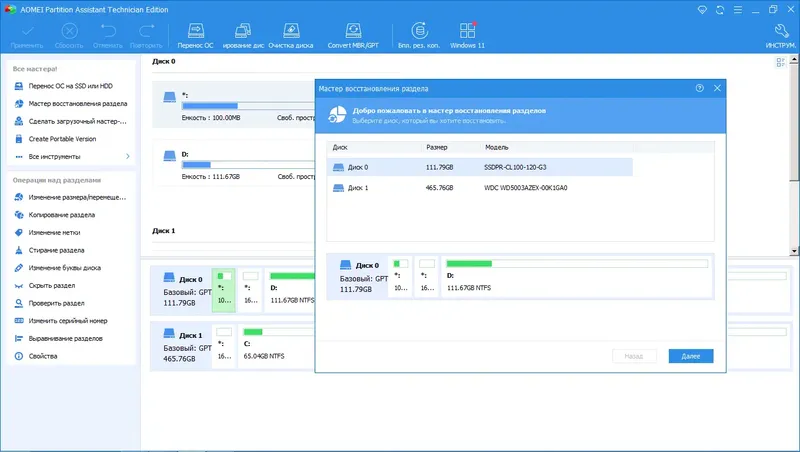Click model text 'WDC WD5003AZEX-00K1GA0'
Screen dimensions: 800x452
coord(526,188)
